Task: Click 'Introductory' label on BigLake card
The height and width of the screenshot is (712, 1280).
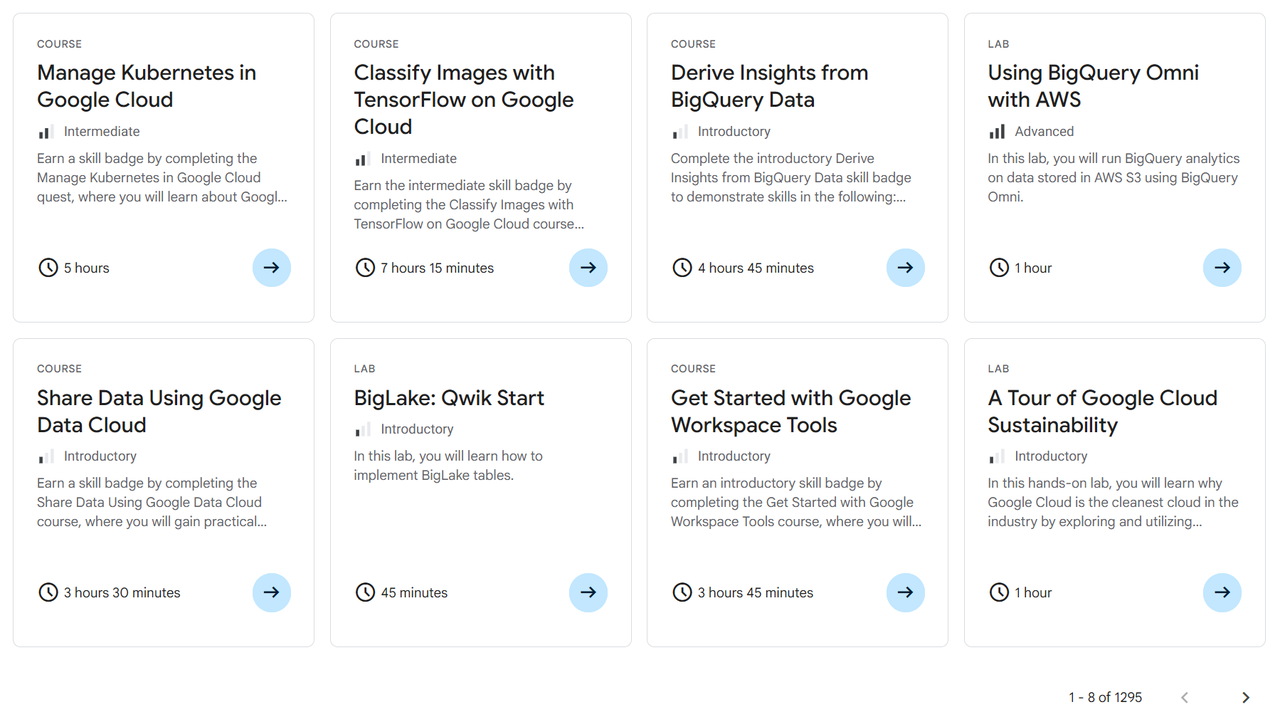Action: 417,430
